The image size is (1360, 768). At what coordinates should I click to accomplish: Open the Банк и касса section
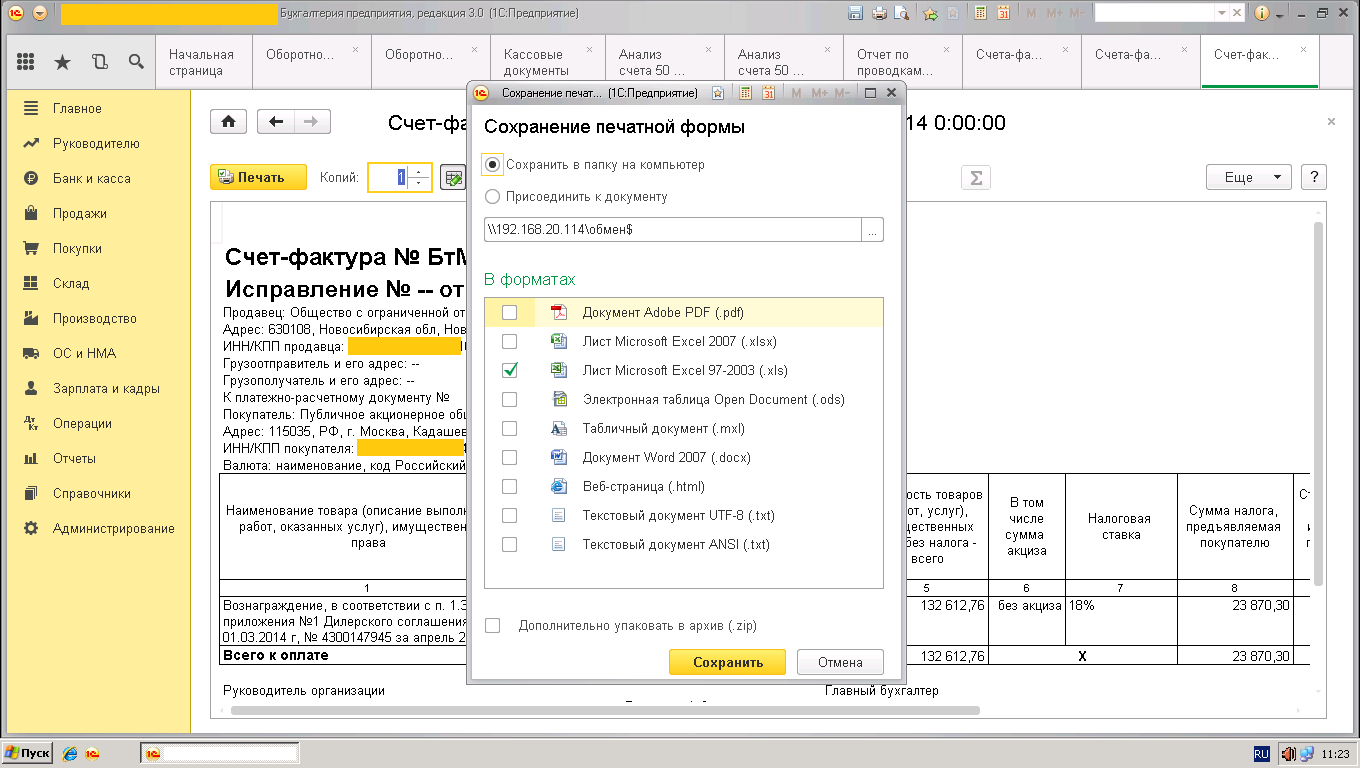[x=91, y=178]
